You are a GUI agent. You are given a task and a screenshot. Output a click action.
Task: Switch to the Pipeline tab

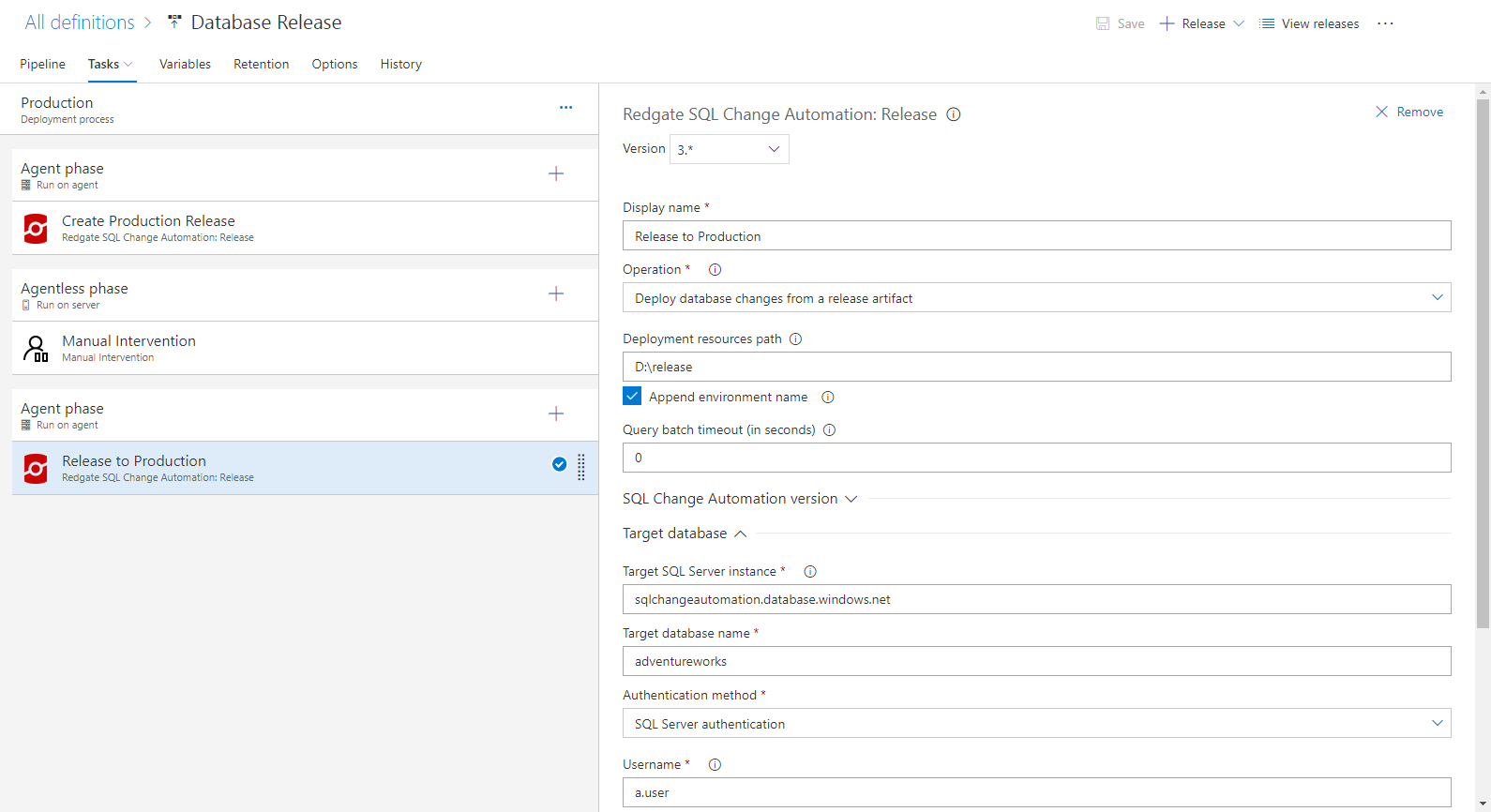tap(42, 64)
